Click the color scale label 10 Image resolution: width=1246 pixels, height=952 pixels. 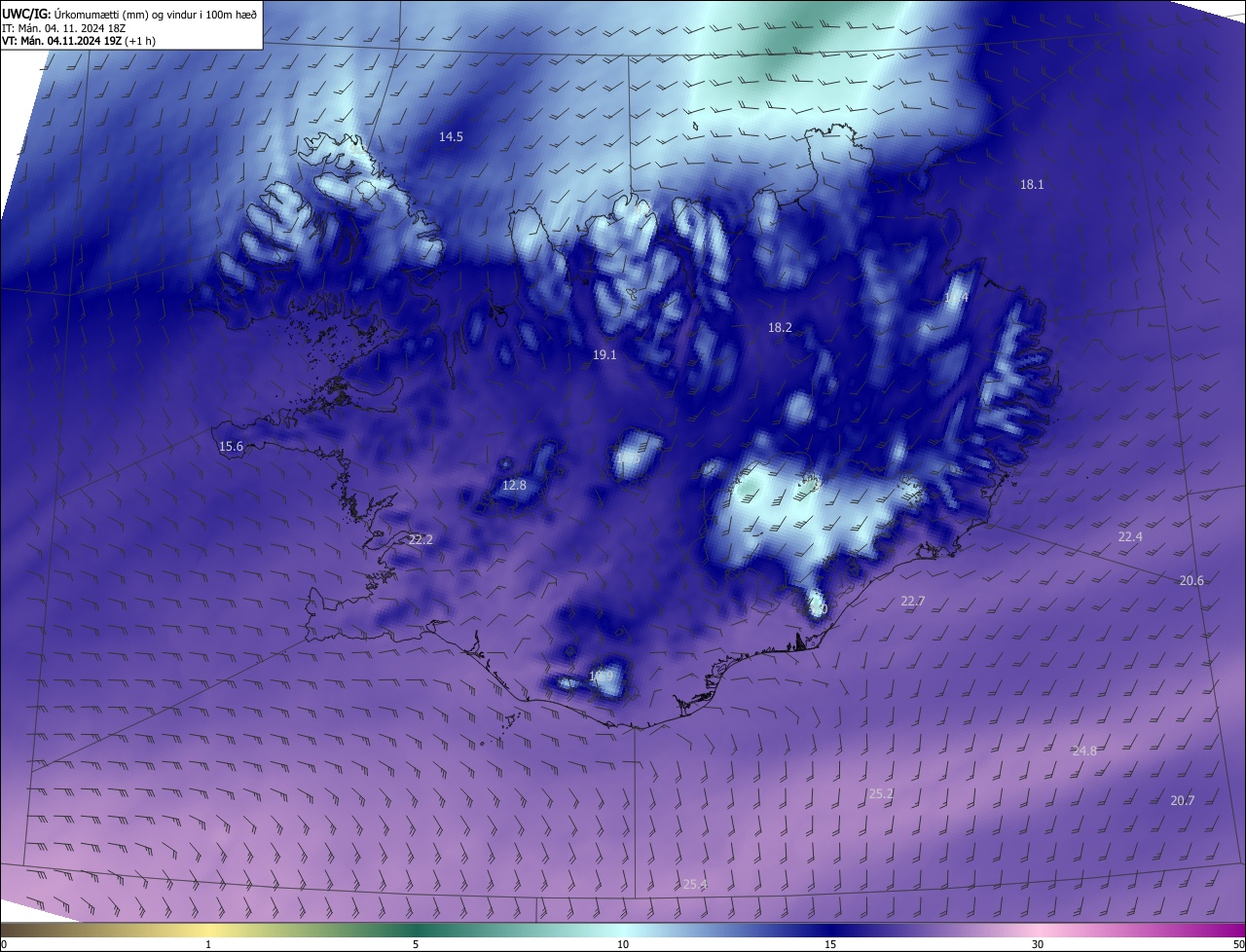[623, 944]
